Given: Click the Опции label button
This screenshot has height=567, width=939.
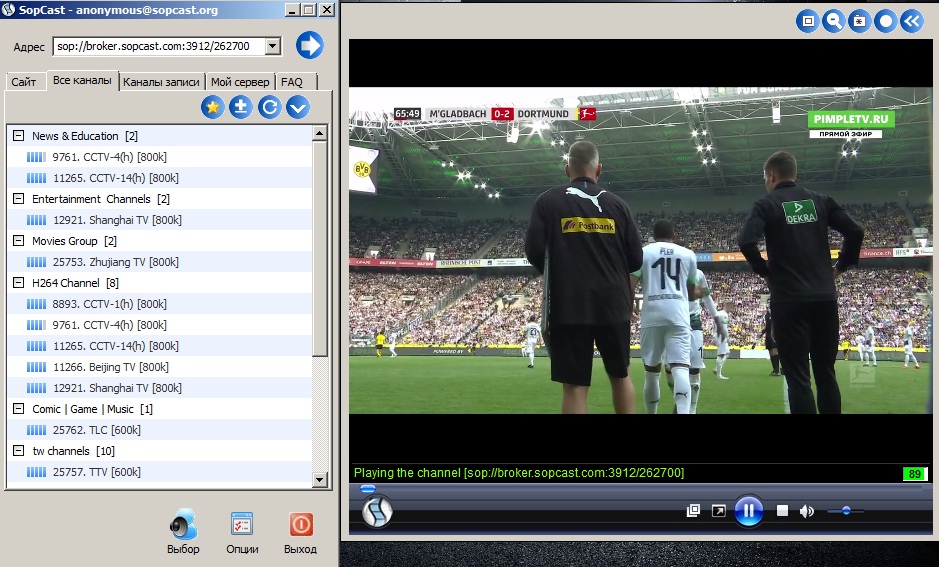Looking at the screenshot, I should (x=242, y=549).
